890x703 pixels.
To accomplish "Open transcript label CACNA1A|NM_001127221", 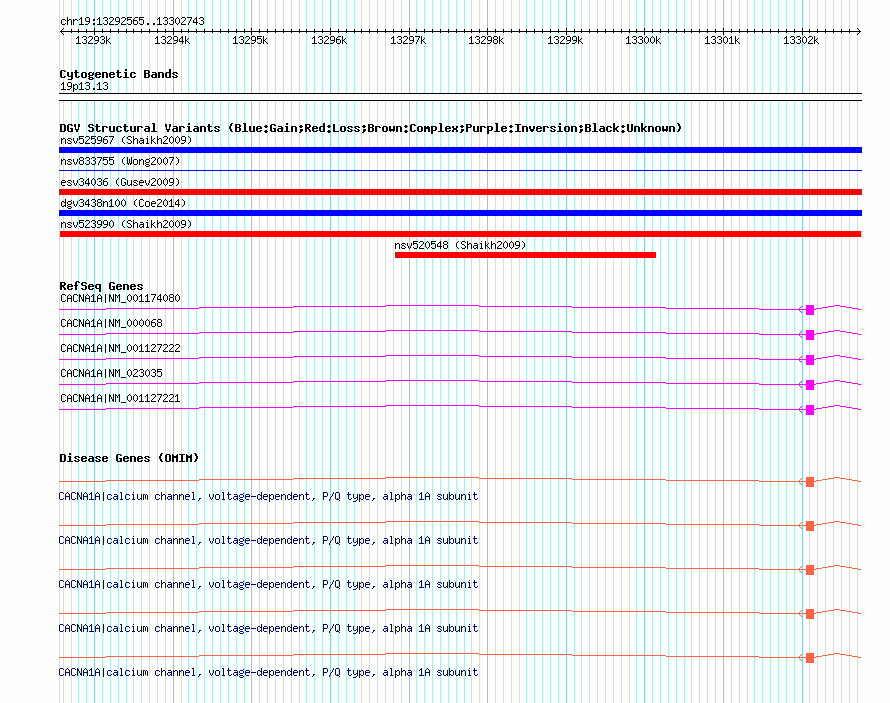I will tap(120, 398).
